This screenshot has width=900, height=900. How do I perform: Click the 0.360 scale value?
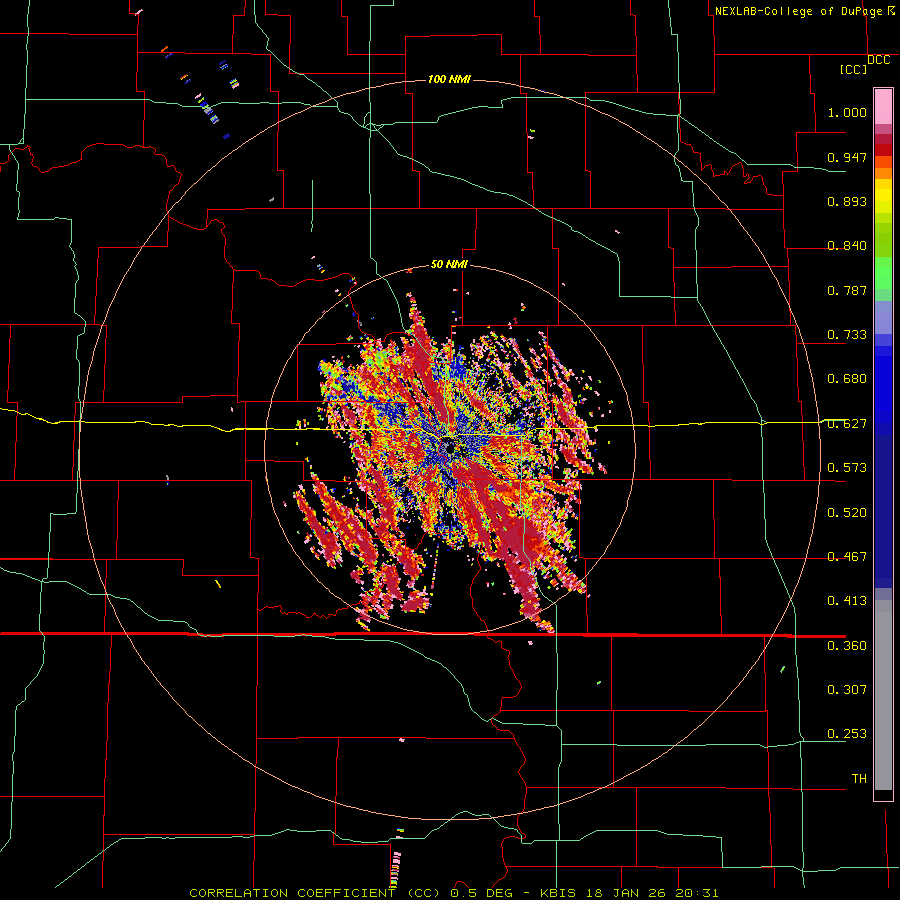pyautogui.click(x=847, y=646)
